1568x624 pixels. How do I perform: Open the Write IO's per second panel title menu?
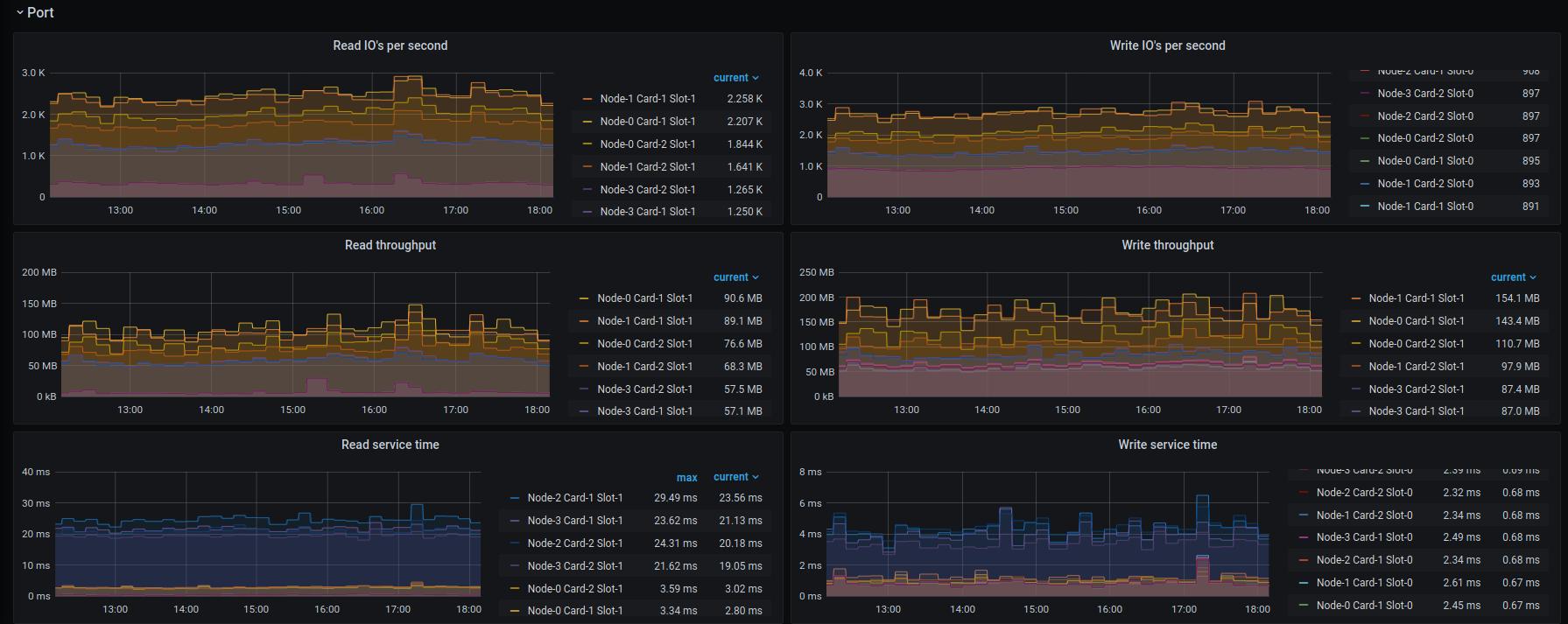point(1167,46)
